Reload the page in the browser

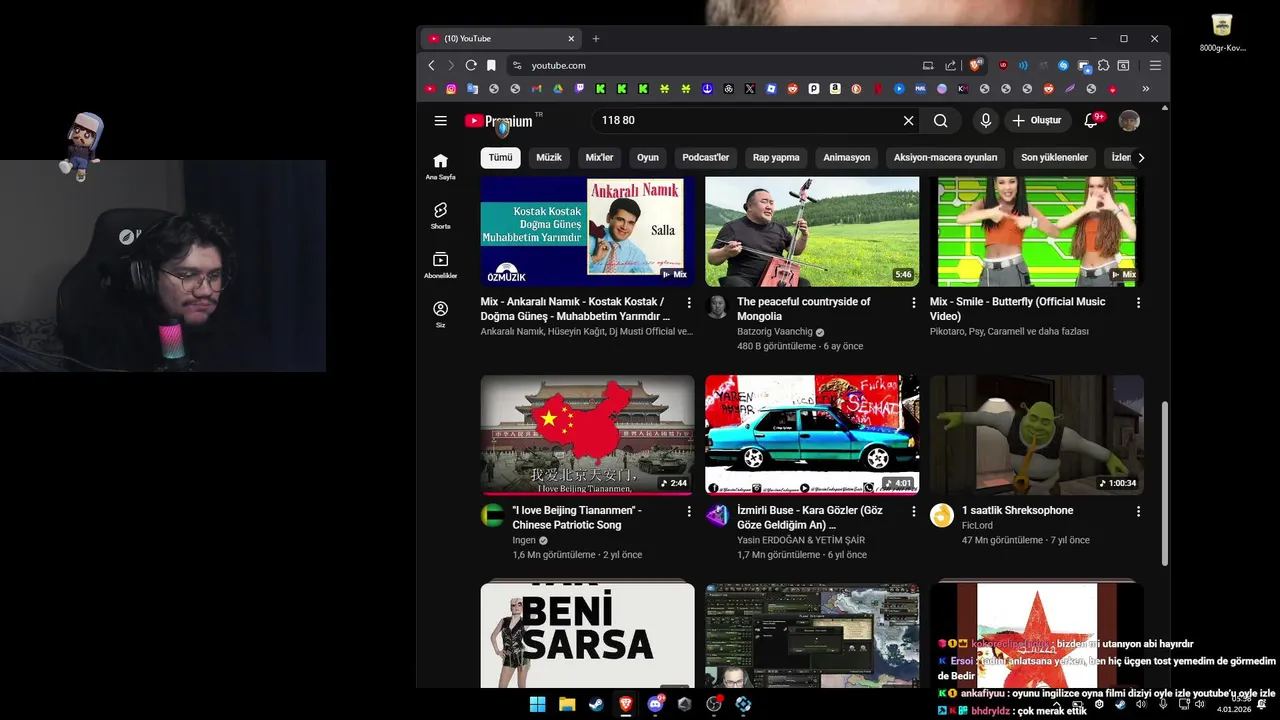(x=470, y=65)
